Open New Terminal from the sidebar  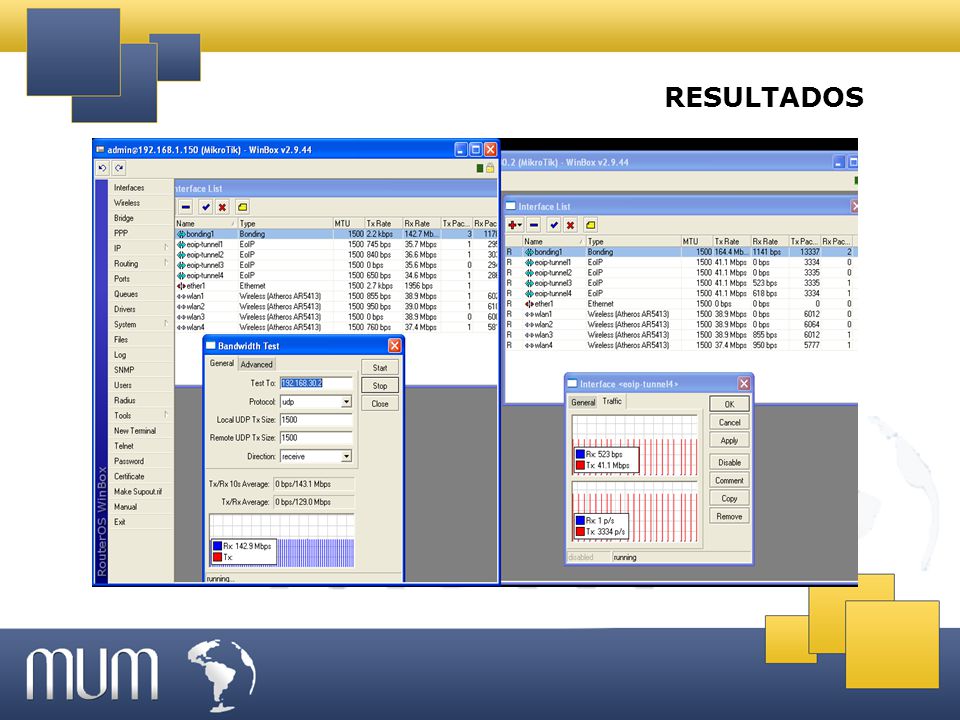(135, 430)
